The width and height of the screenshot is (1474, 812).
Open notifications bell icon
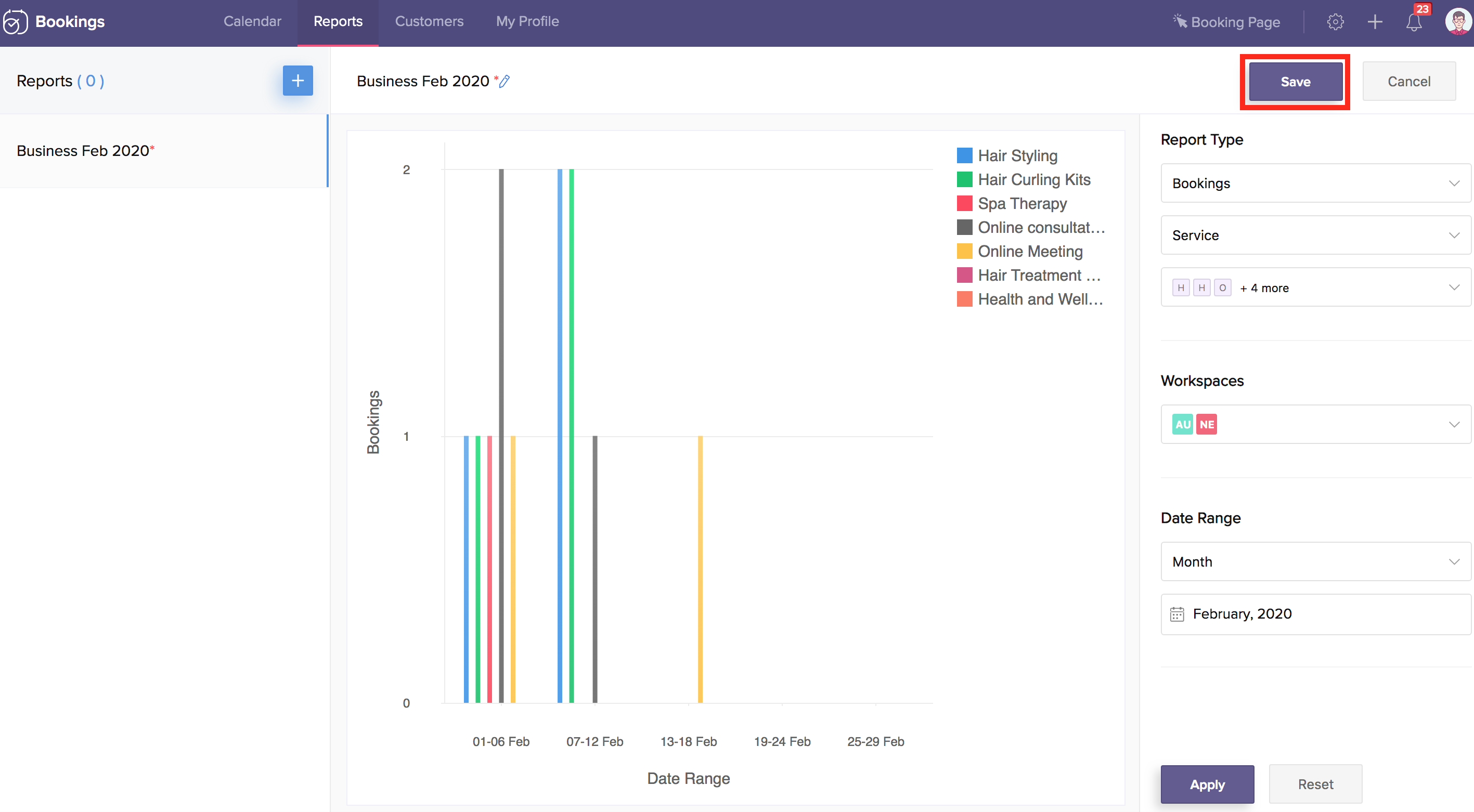1413,22
